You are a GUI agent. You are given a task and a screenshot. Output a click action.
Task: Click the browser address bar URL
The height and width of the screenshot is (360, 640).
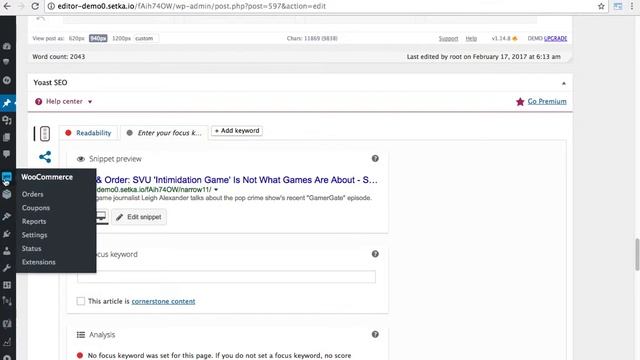[x=192, y=6]
